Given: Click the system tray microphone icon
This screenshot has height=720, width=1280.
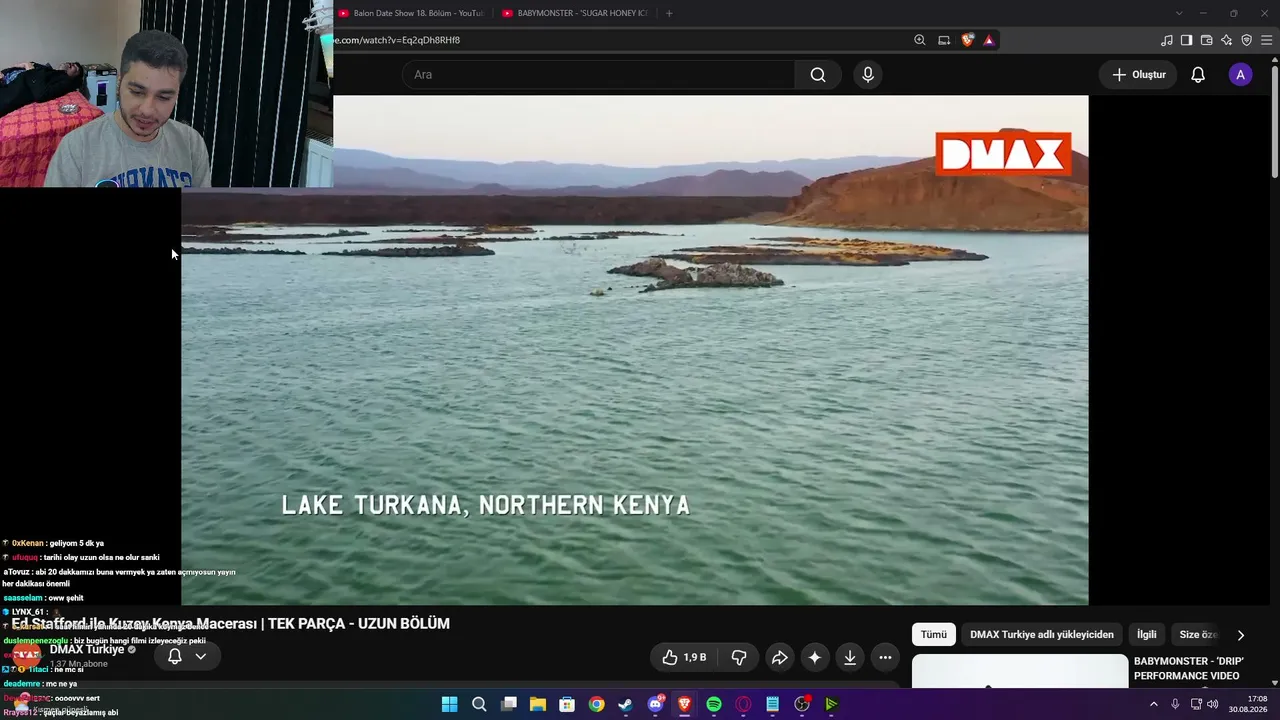Looking at the screenshot, I should pos(1175,704).
